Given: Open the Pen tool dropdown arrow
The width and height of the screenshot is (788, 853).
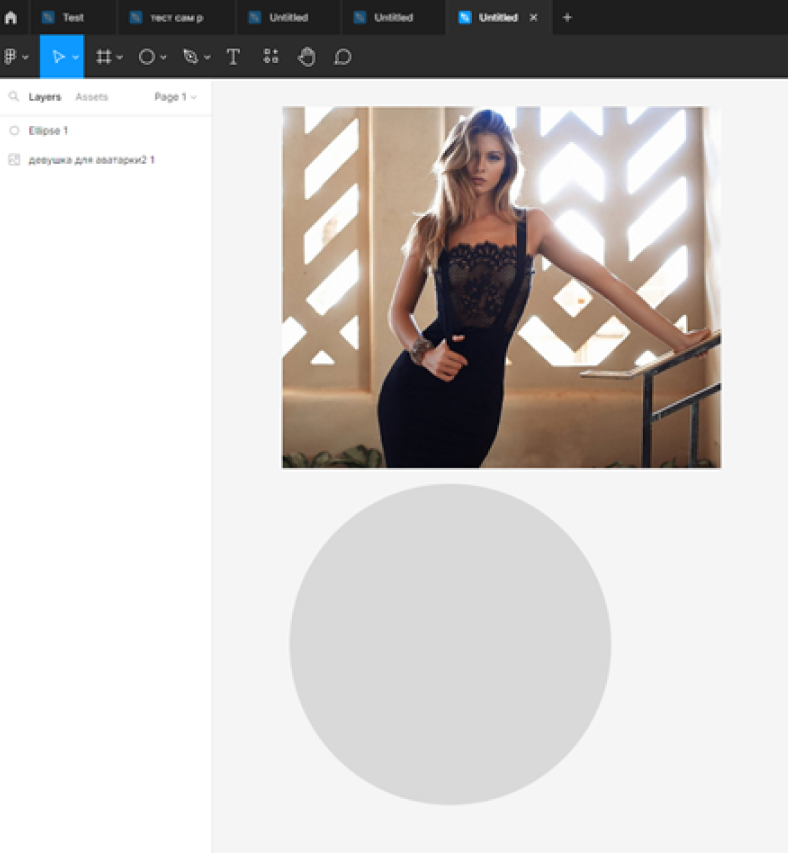Looking at the screenshot, I should [207, 57].
